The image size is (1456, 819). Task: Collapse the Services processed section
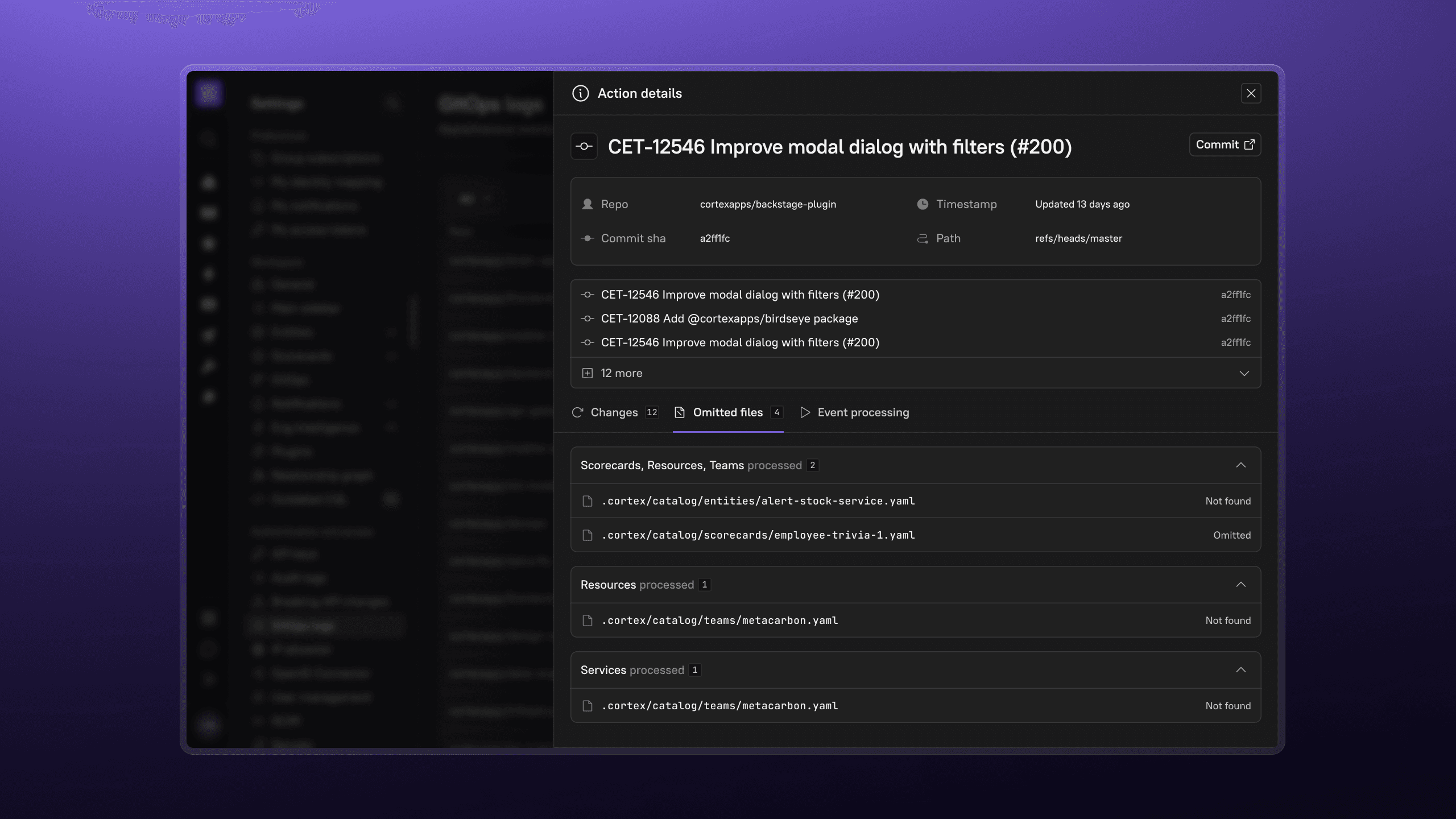(x=1240, y=670)
